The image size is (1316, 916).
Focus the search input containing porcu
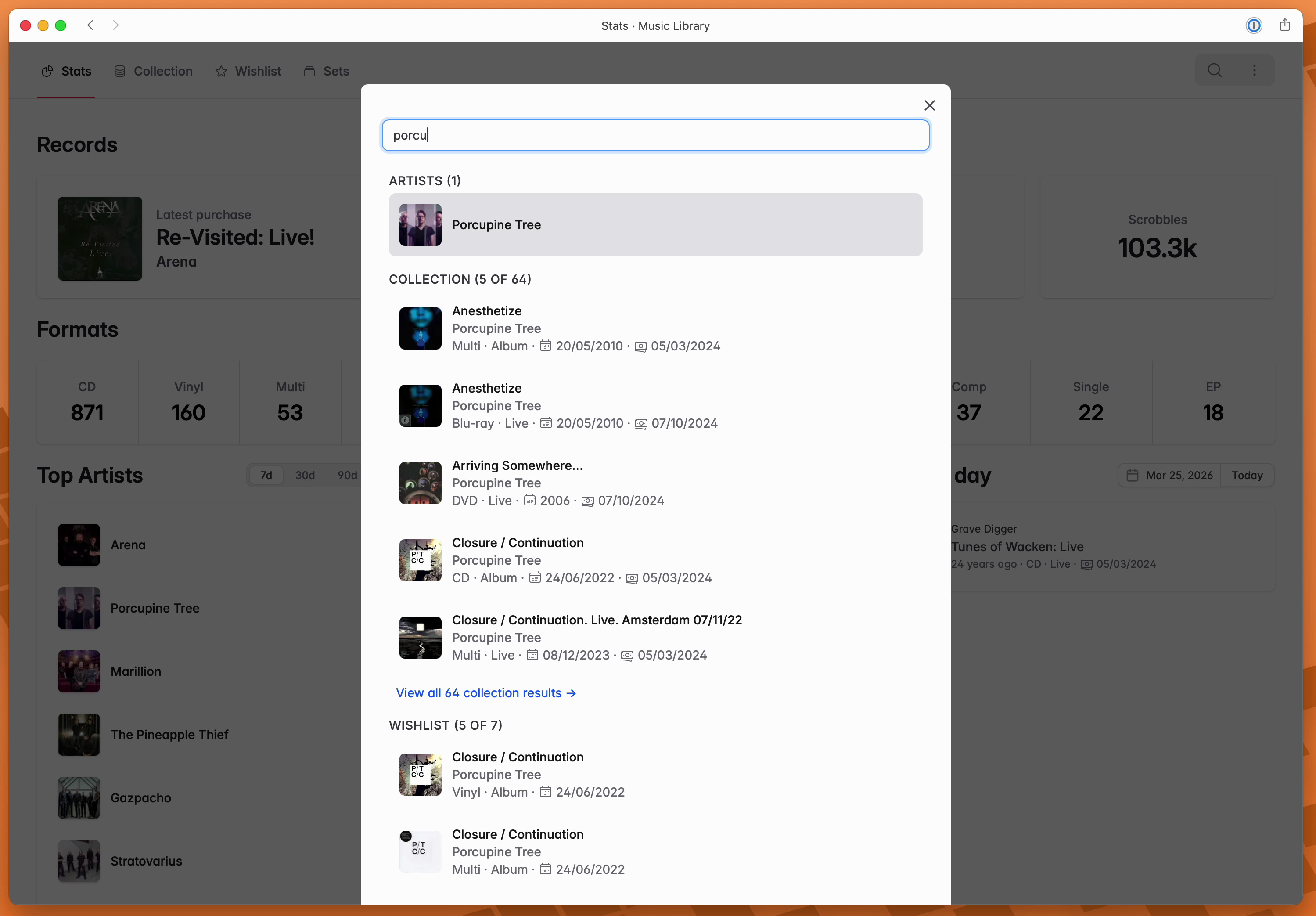click(x=655, y=135)
